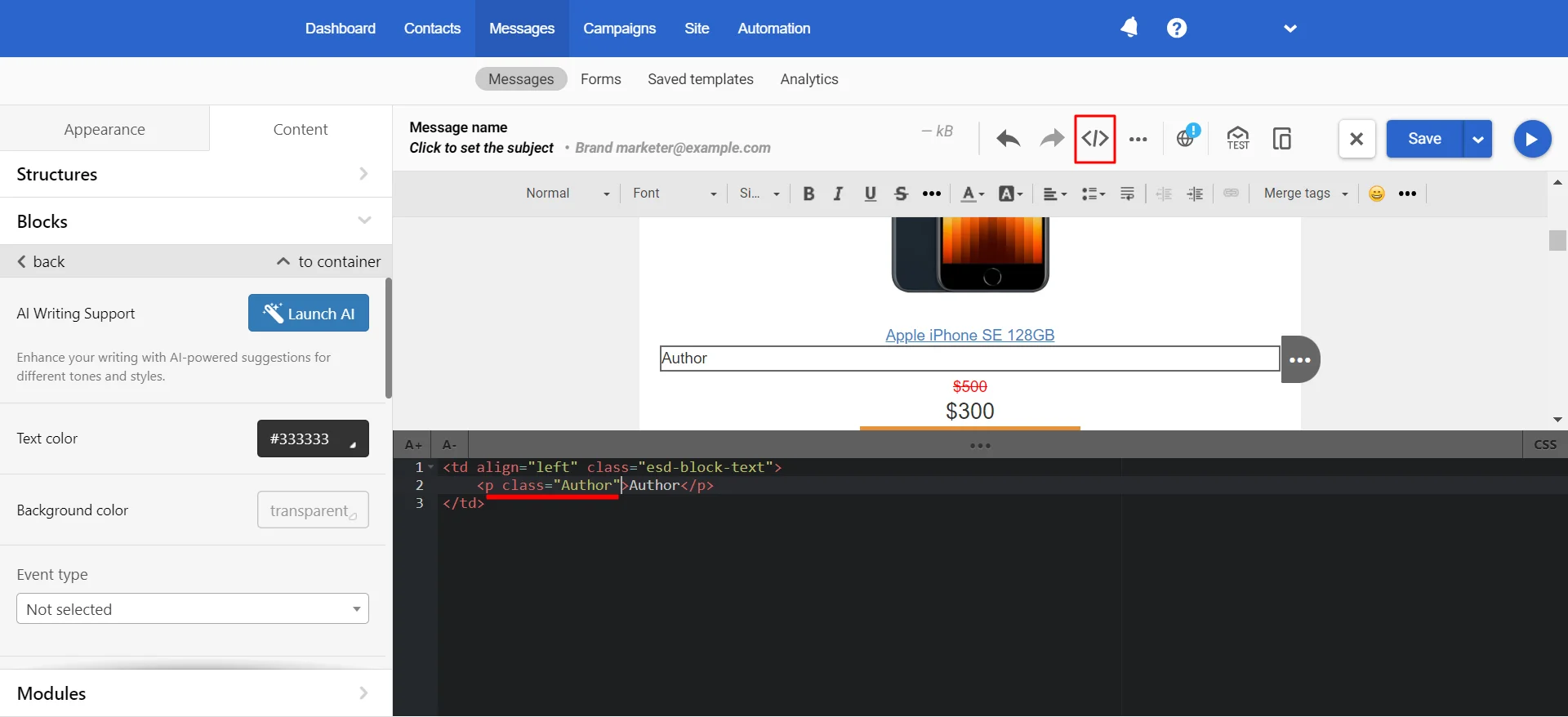This screenshot has height=717, width=1568.
Task: Open the Save dropdown arrow
Action: click(x=1477, y=139)
